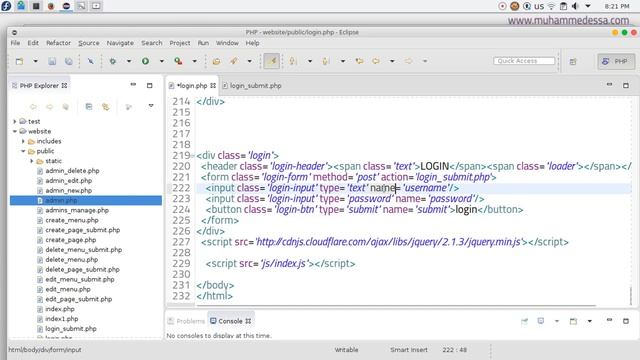Open the Run configurations dropdown arrow
Screen dimensions: 640x360
point(162,61)
